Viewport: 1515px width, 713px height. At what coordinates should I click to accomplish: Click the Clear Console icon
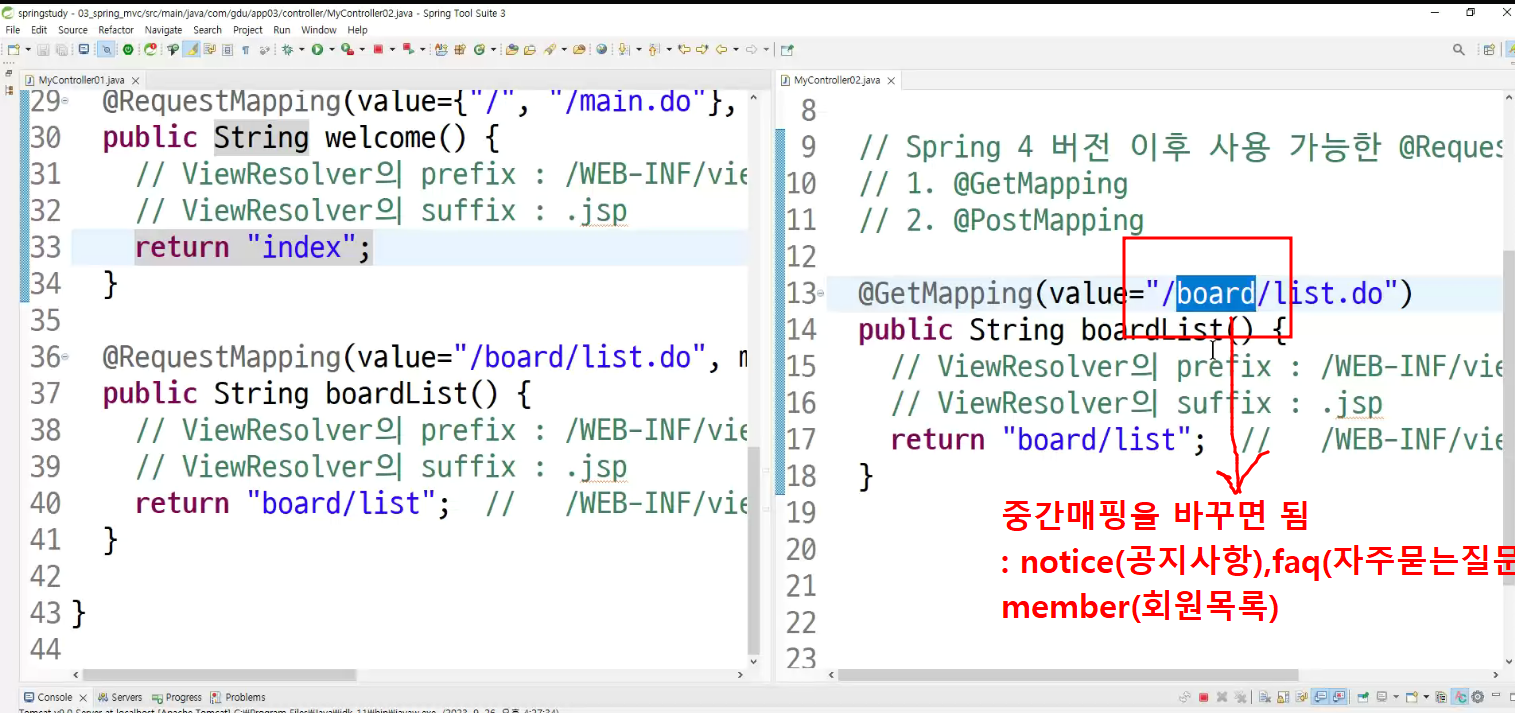tap(1264, 697)
